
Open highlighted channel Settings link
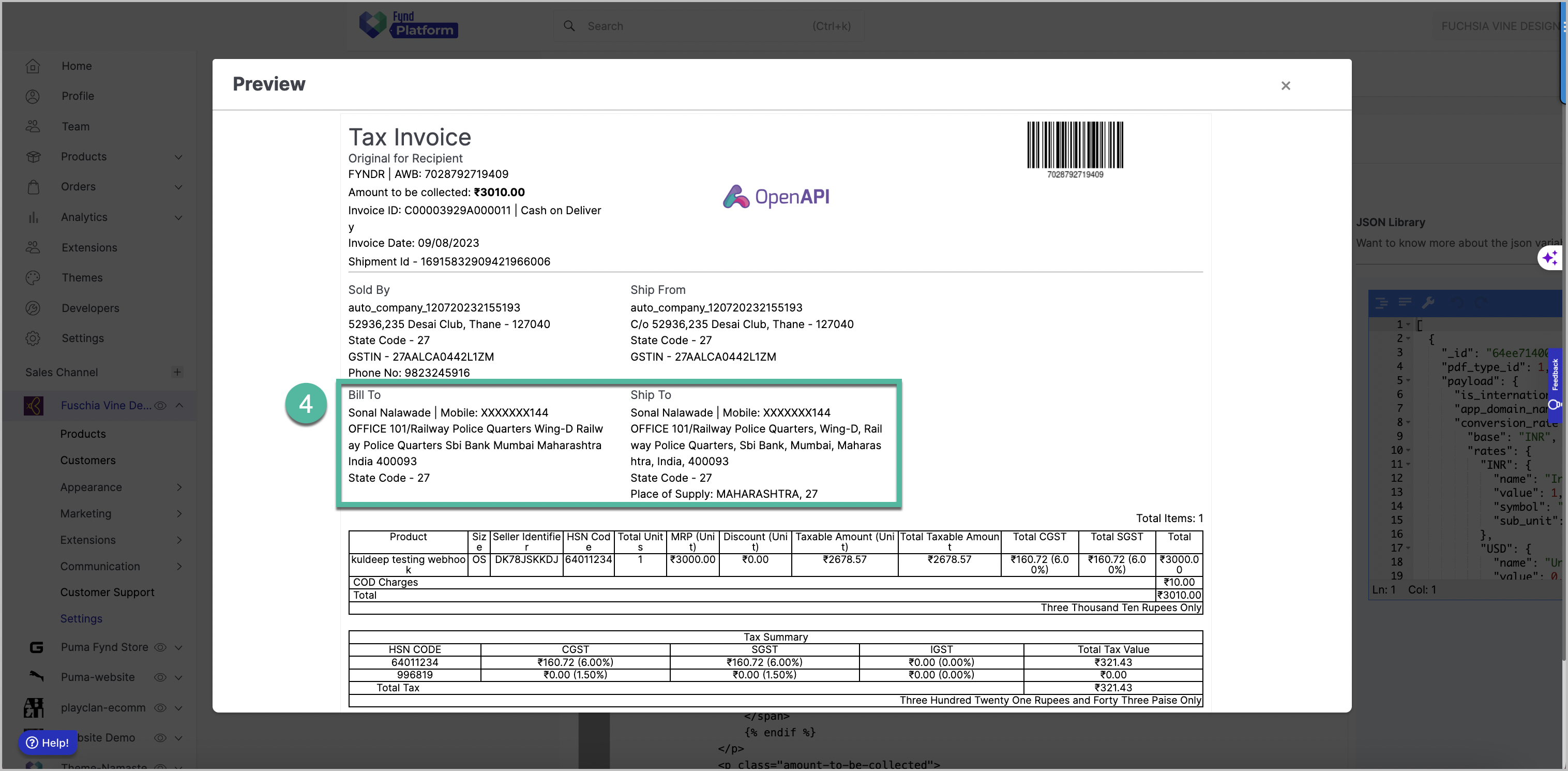[x=81, y=619]
